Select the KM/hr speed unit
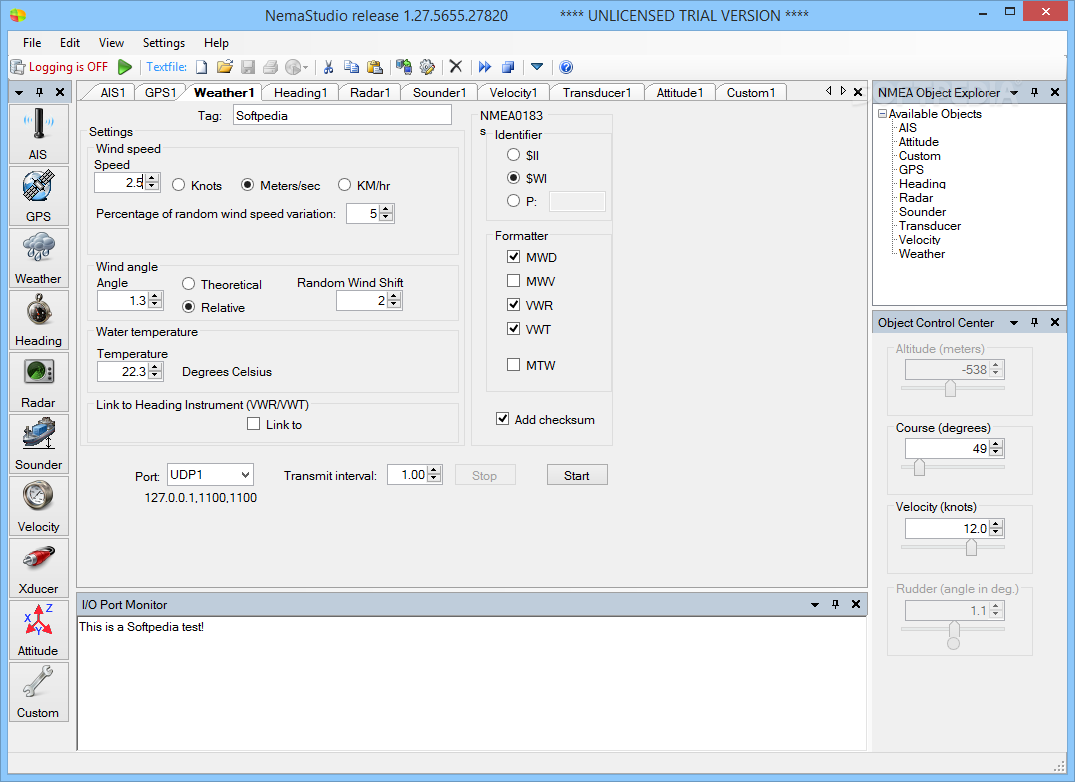 coord(364,185)
